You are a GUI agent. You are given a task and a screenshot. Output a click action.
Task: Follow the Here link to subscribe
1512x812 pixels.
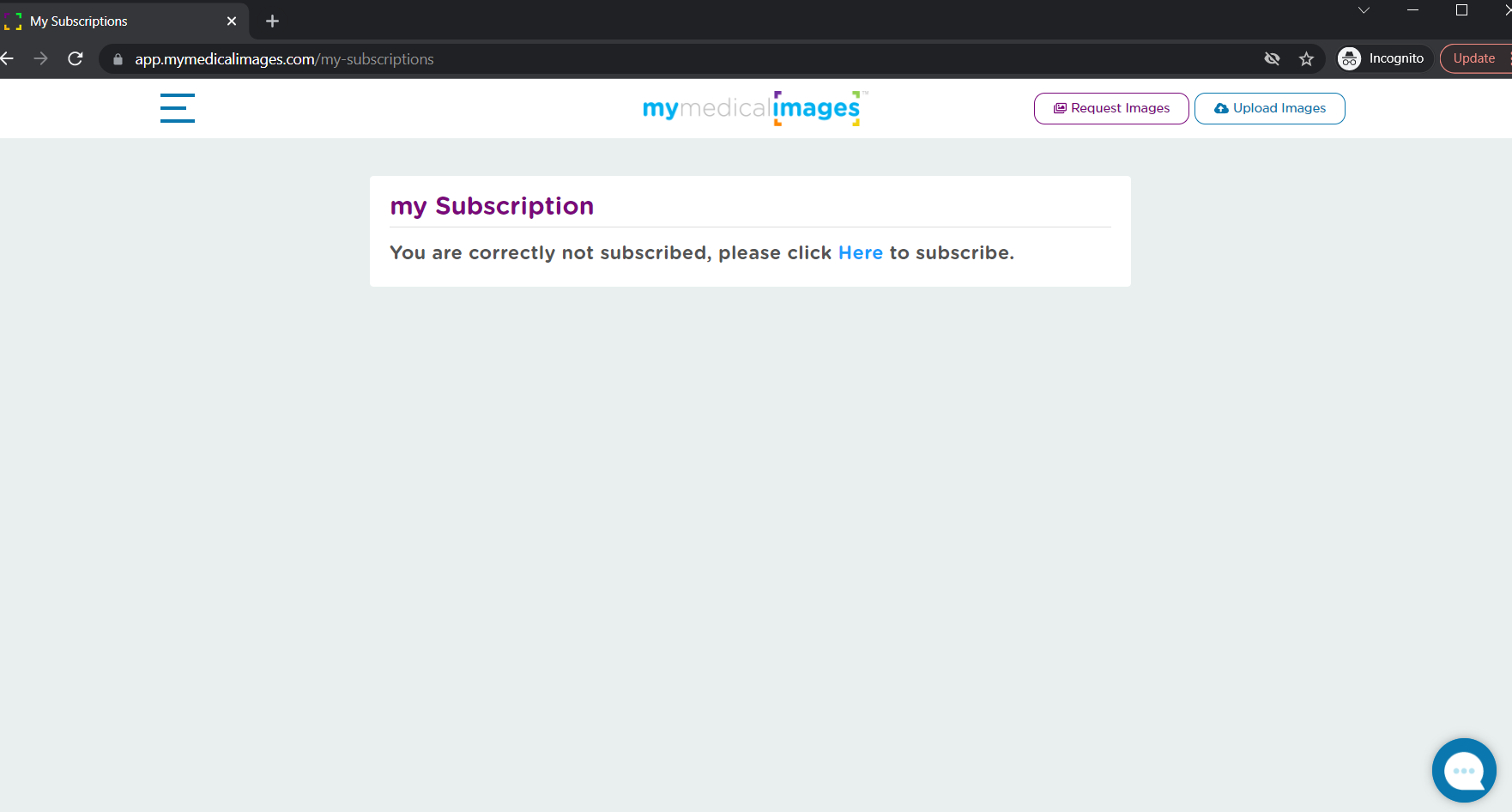point(861,252)
